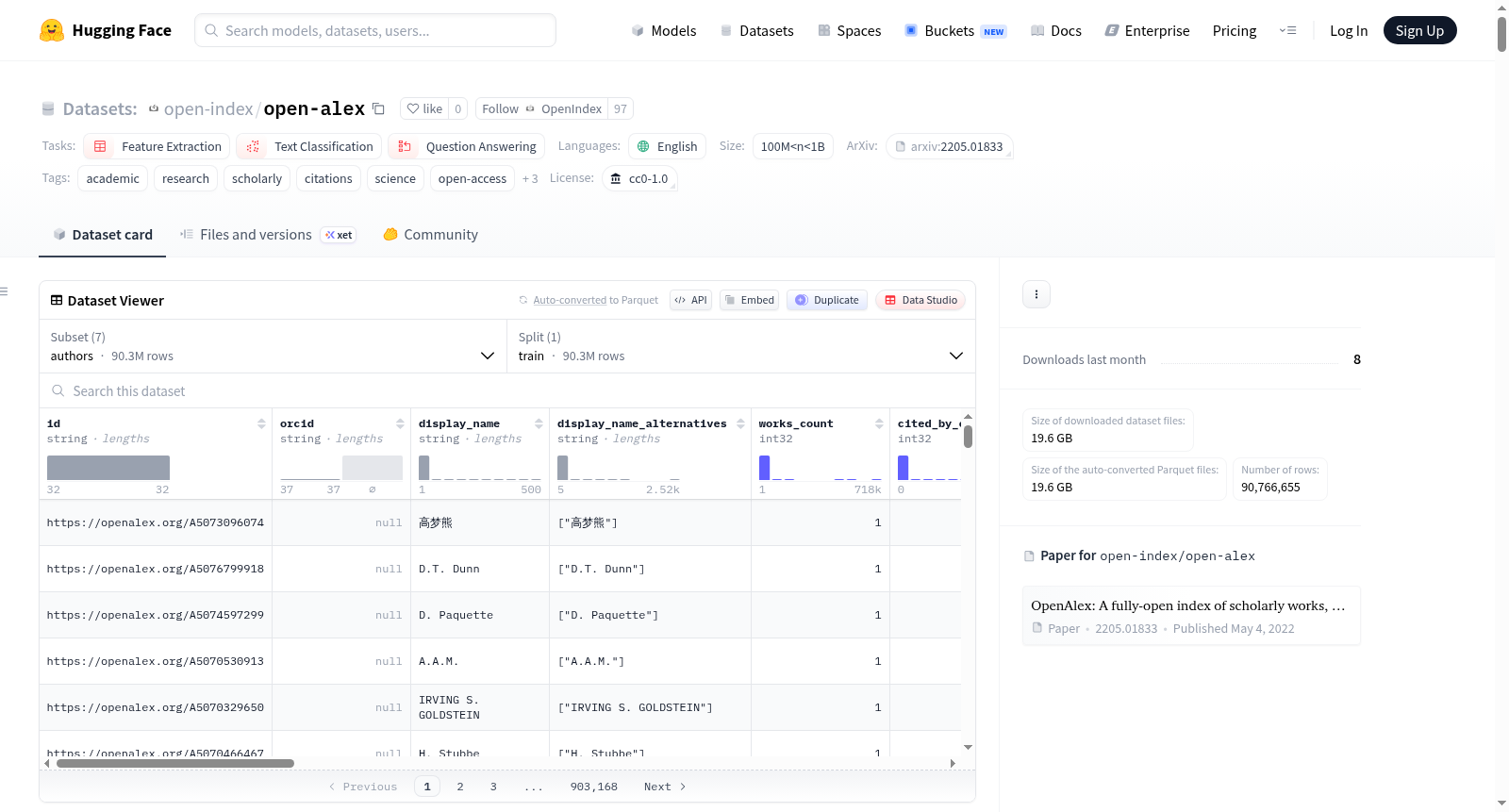The width and height of the screenshot is (1509, 812).
Task: Click the table vertical scrollbar thumb
Action: [x=968, y=437]
